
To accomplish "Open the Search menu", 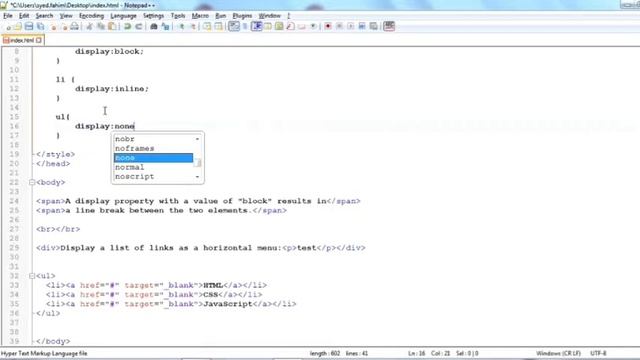I will tap(44, 16).
